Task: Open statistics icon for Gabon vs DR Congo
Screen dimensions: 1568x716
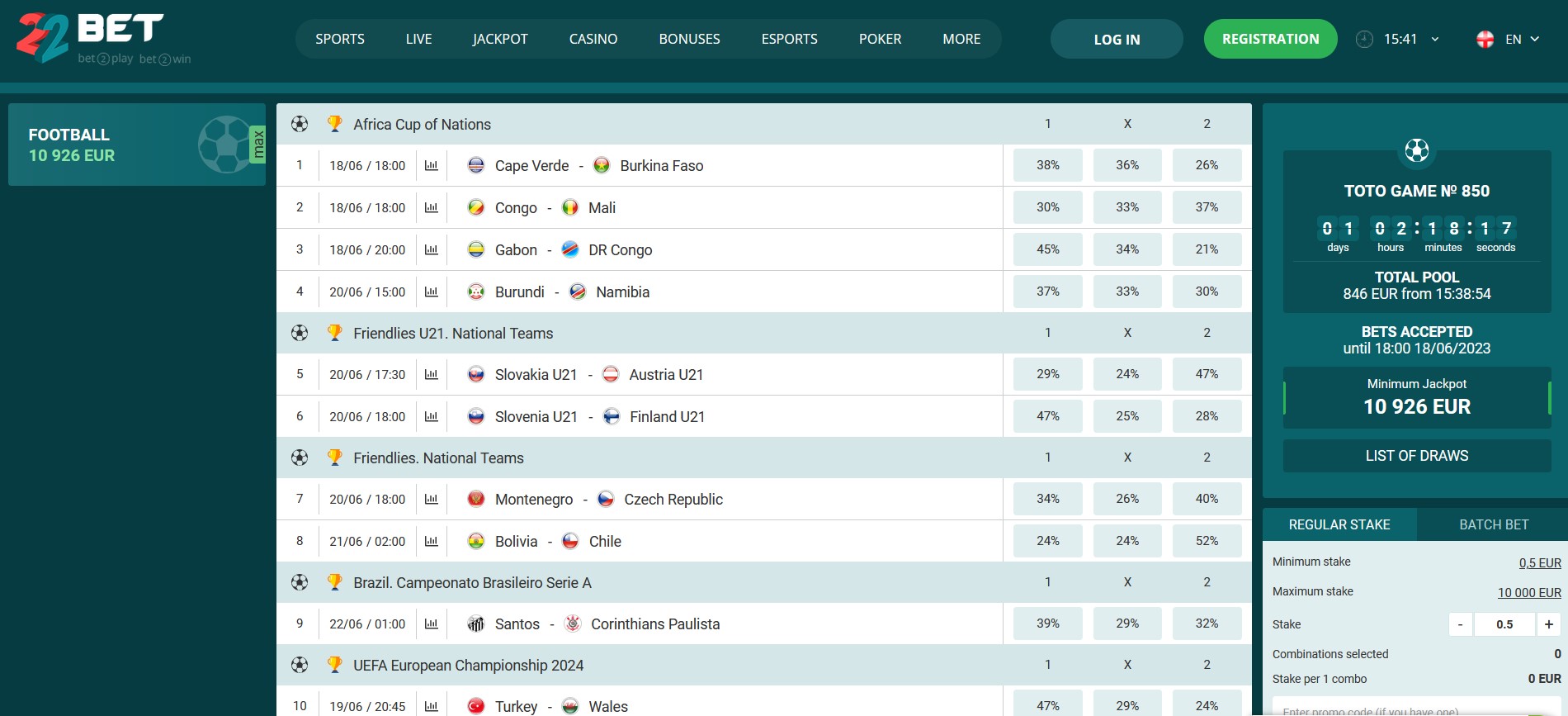Action: click(x=431, y=249)
